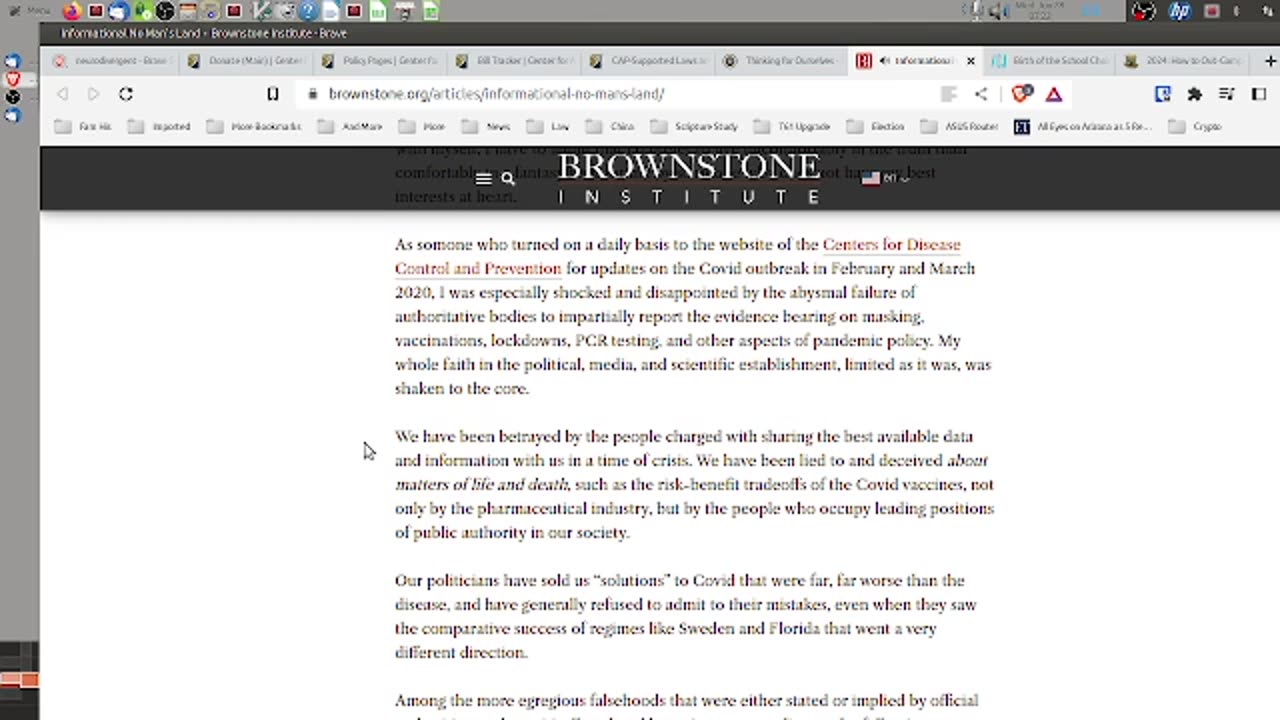Switch workspace via the bottom-left pager

tap(19, 681)
